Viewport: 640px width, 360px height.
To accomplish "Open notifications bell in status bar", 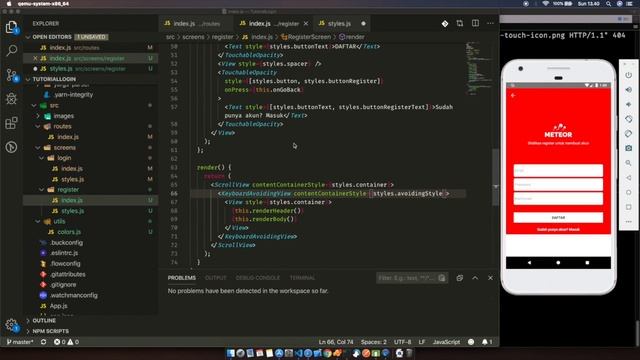I will coord(487,342).
